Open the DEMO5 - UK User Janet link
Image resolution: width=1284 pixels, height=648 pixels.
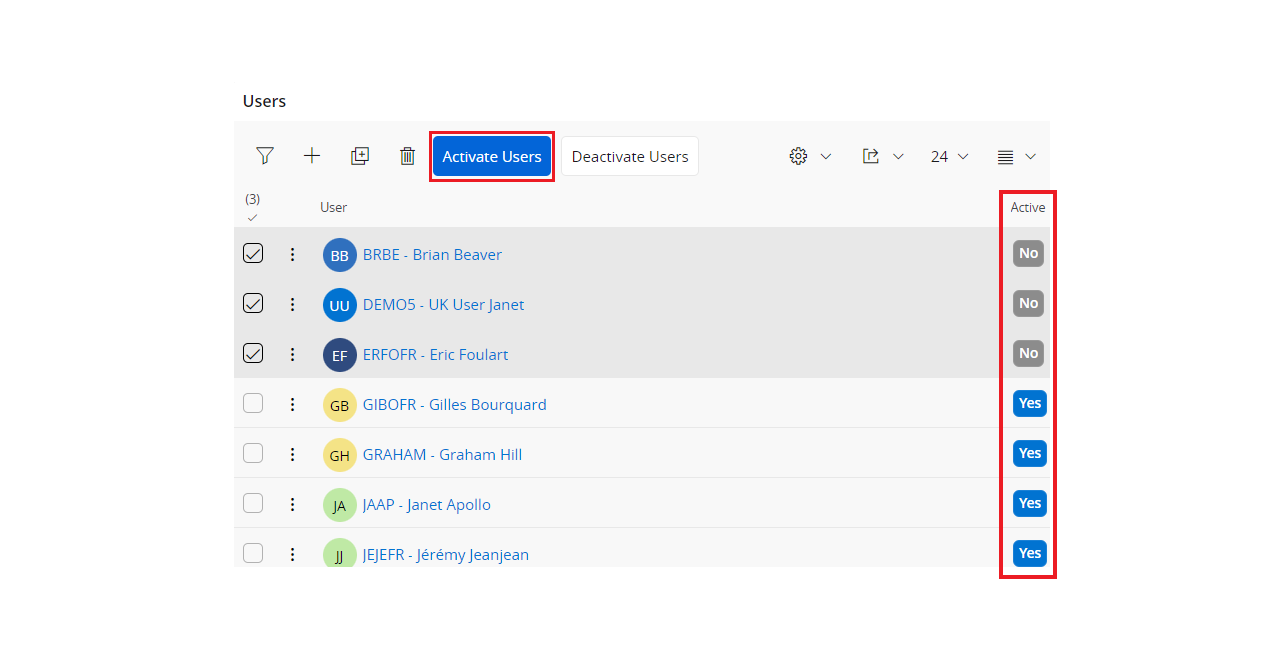[x=443, y=304]
